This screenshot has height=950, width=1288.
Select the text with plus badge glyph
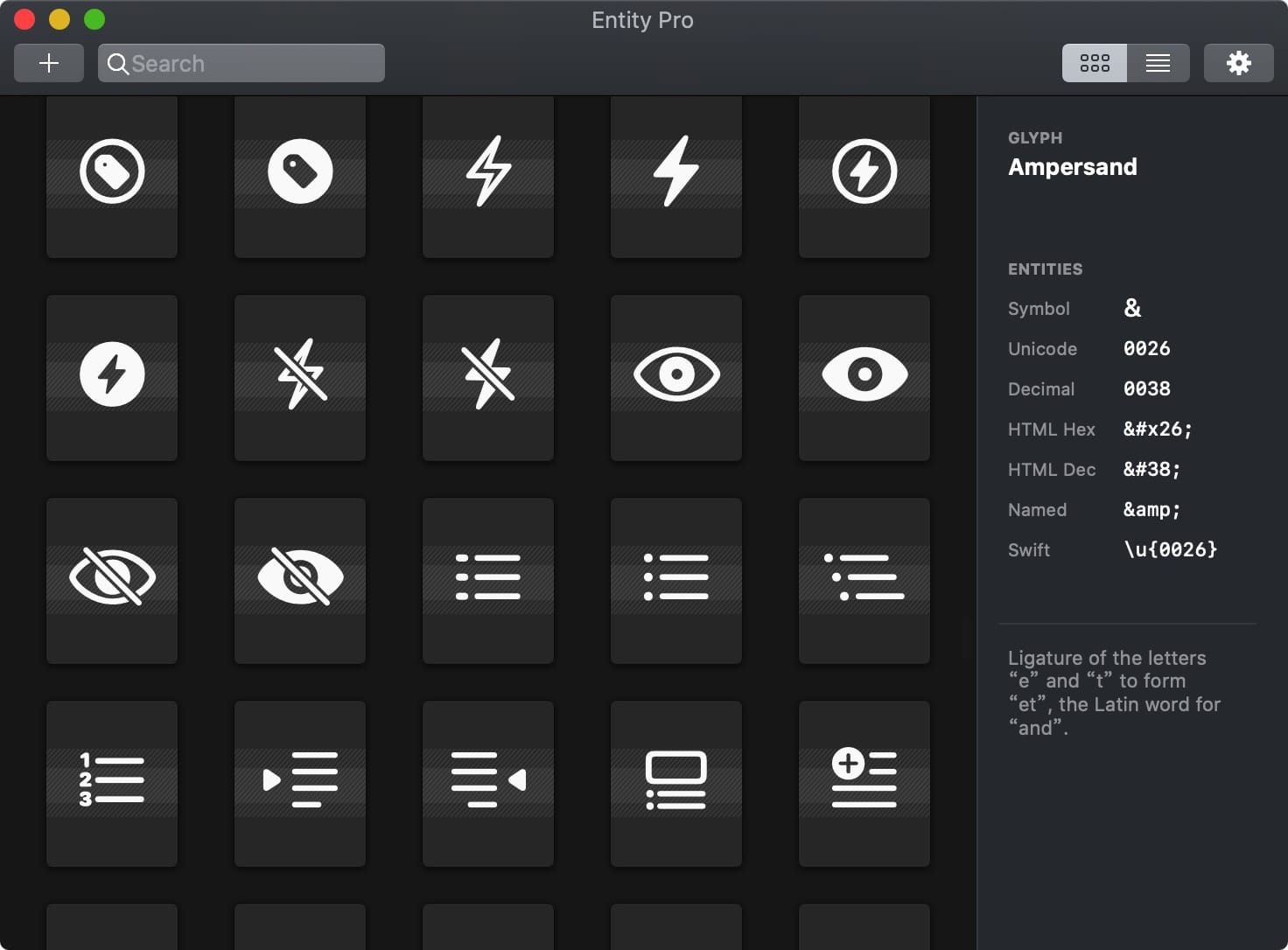click(x=864, y=783)
